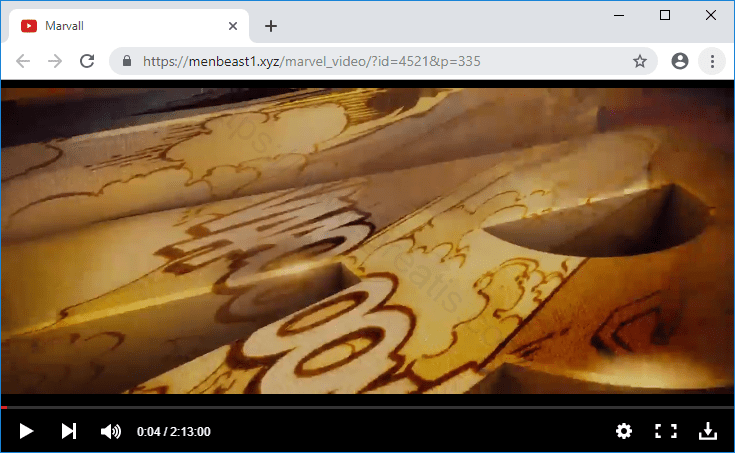Open Chrome three-dot menu
This screenshot has height=453, width=735.
[x=712, y=61]
